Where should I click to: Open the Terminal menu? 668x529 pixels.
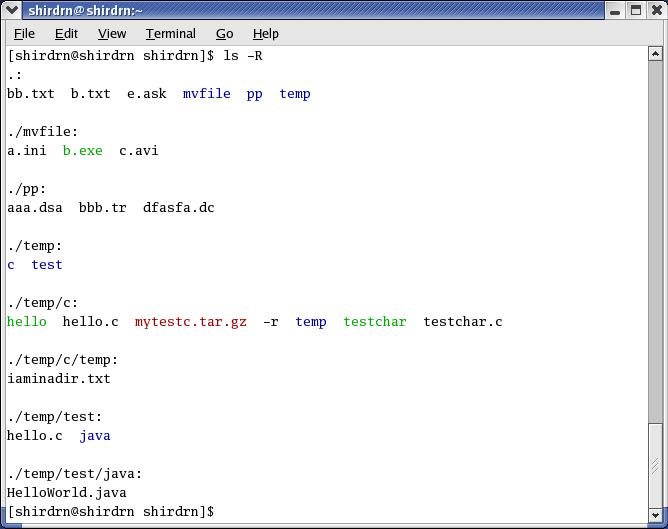pos(170,34)
